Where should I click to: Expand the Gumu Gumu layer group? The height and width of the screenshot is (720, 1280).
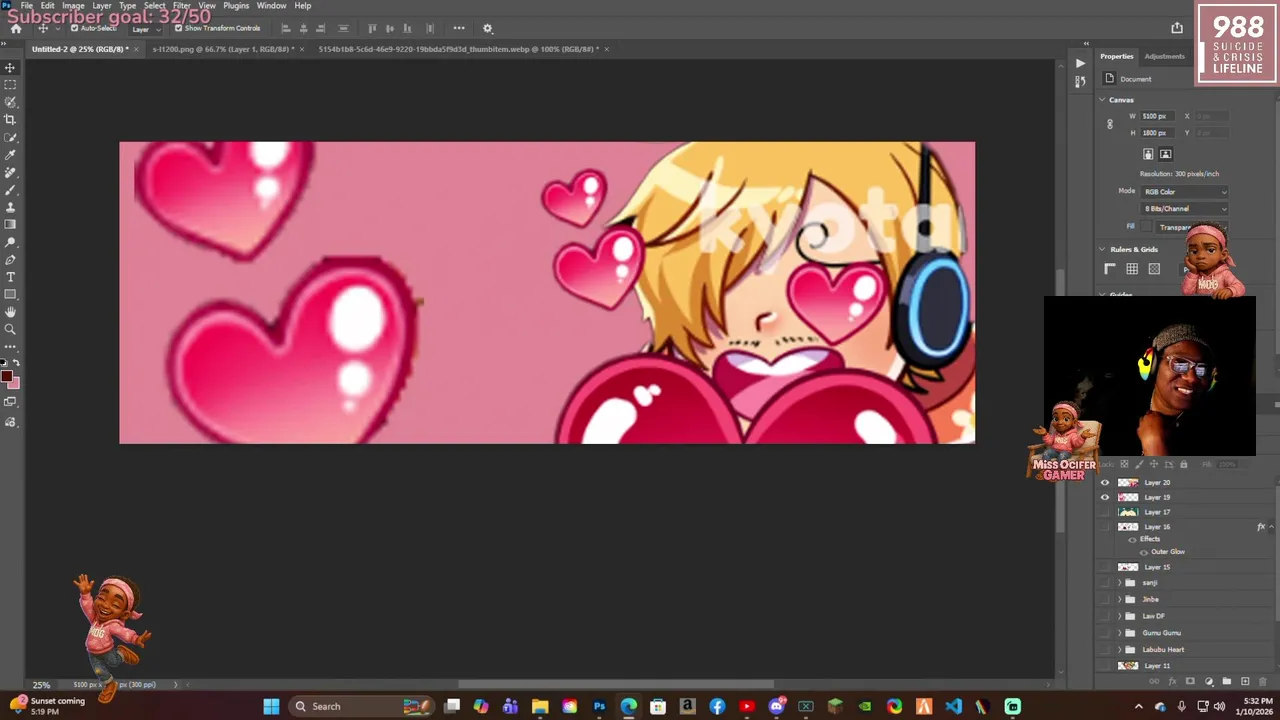[x=1119, y=633]
